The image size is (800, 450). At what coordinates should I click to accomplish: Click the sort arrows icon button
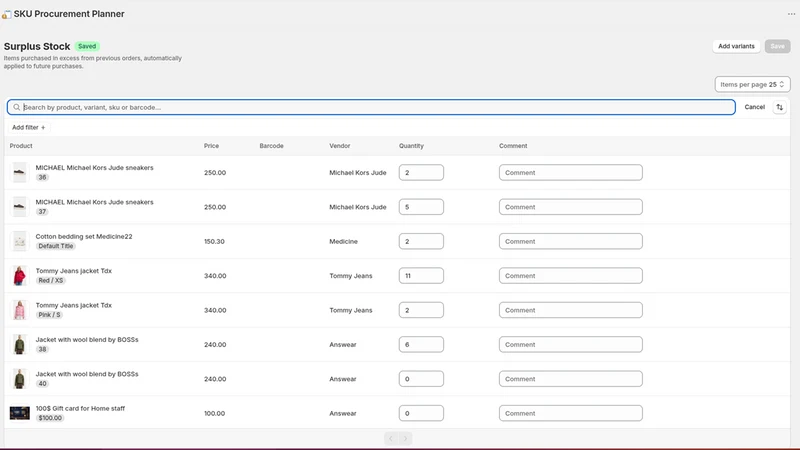(x=779, y=107)
